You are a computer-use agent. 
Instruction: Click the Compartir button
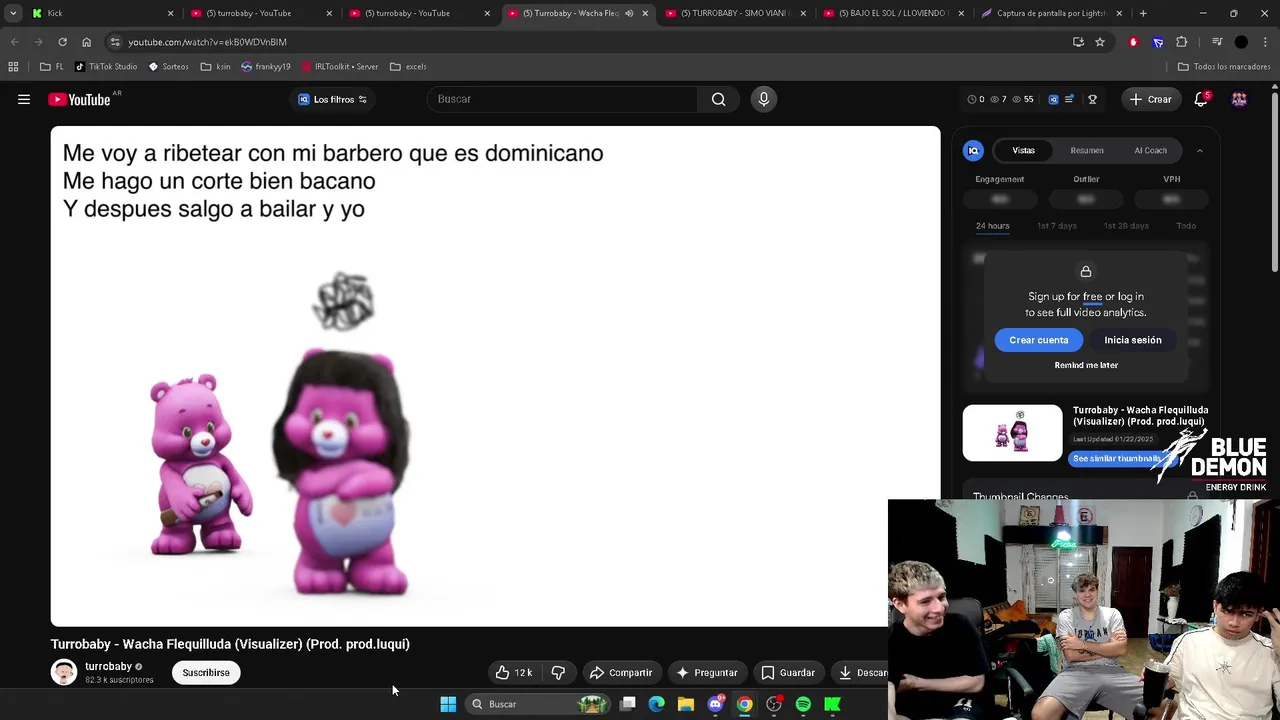coord(621,673)
